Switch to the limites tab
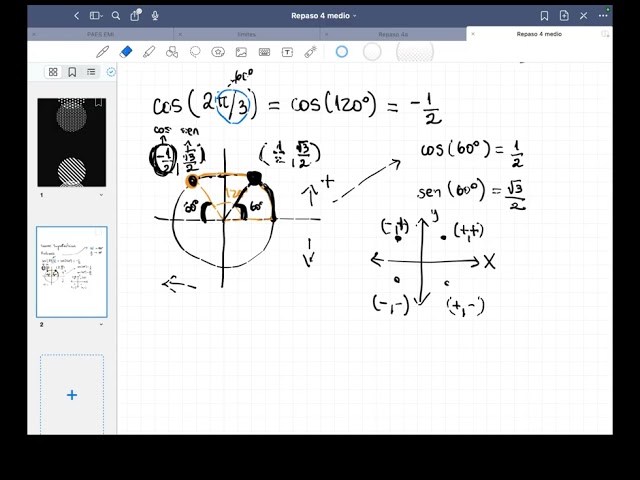This screenshot has height=480, width=640. (x=247, y=34)
